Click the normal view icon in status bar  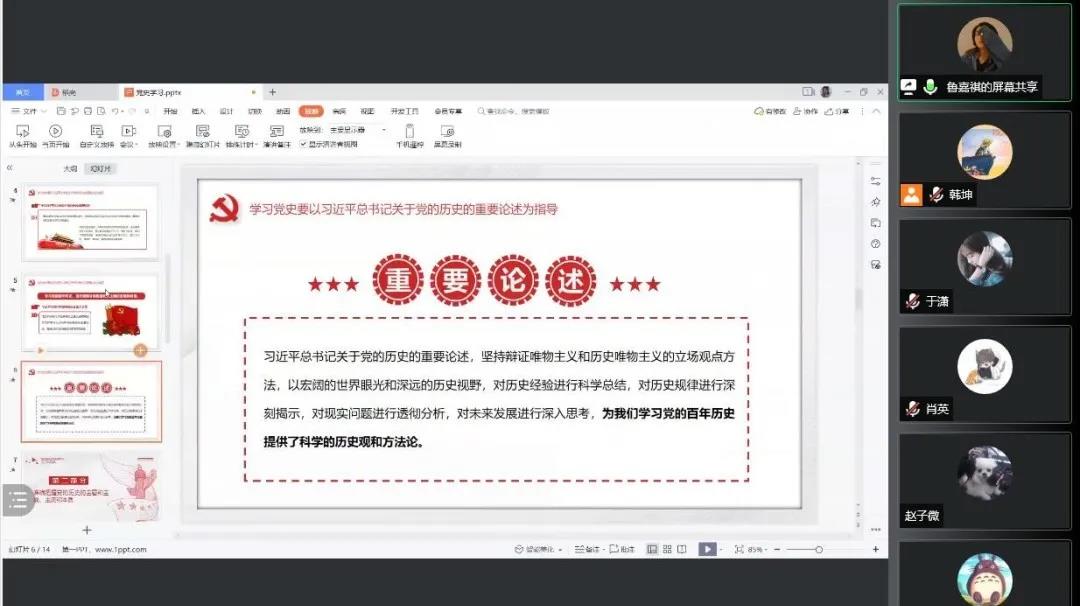point(652,549)
